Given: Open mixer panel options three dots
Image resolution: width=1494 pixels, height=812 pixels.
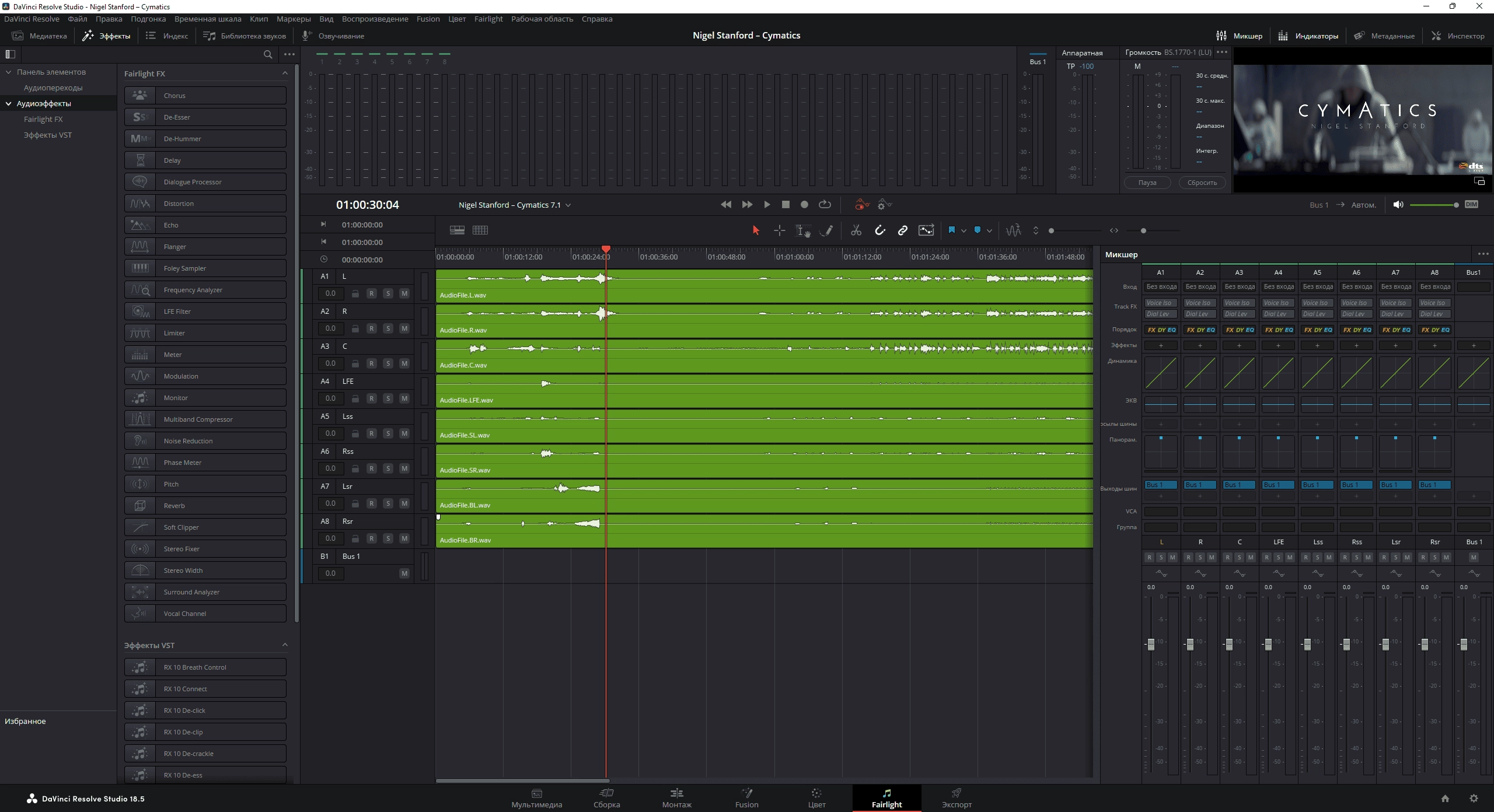Looking at the screenshot, I should [1483, 254].
